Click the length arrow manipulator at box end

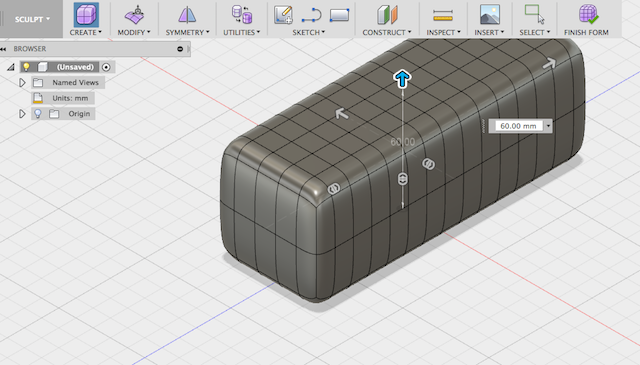[x=549, y=63]
